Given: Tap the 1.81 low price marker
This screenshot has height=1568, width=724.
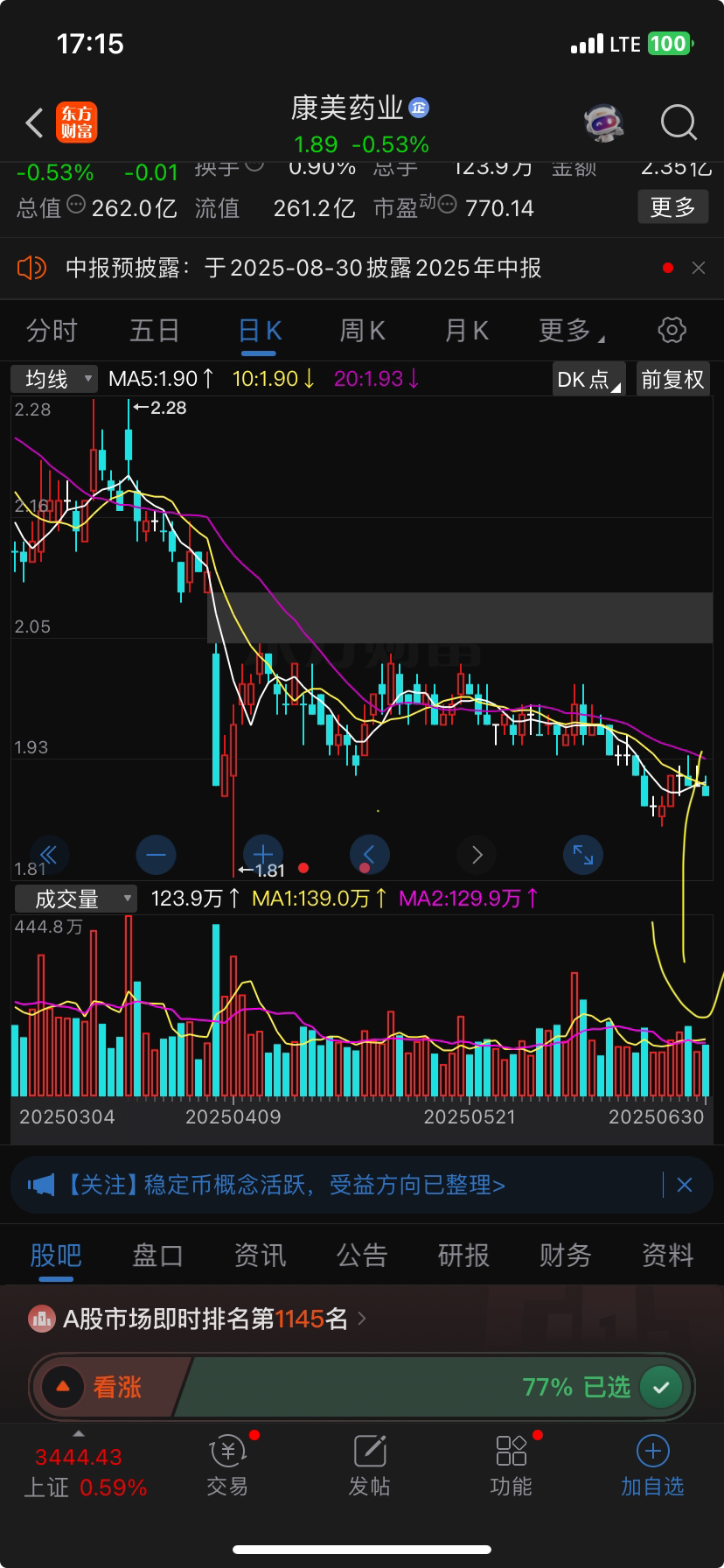Looking at the screenshot, I should tap(261, 871).
